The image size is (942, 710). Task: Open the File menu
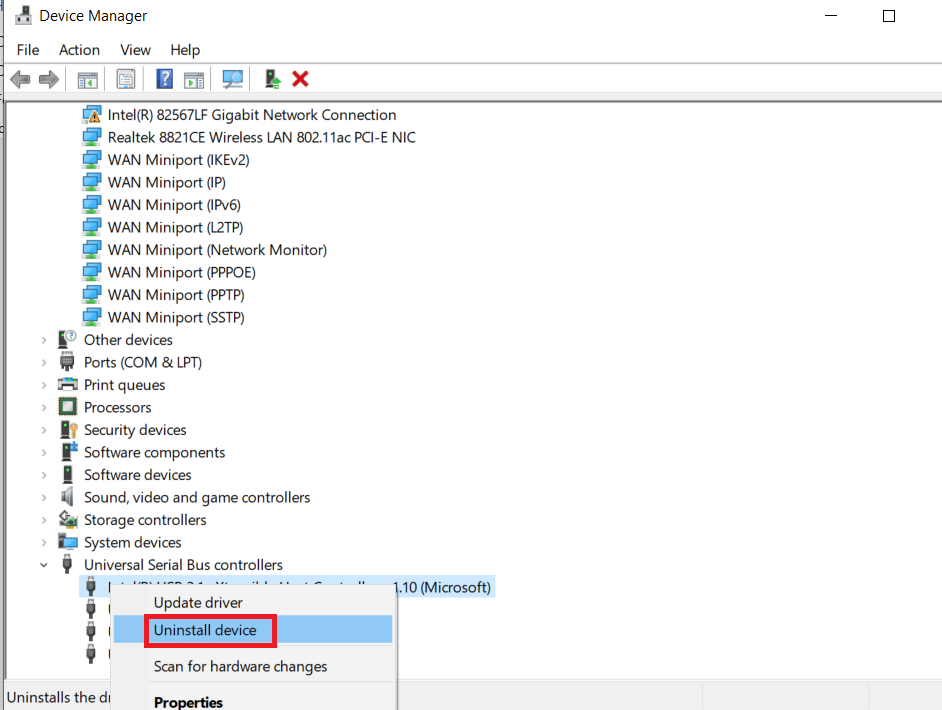(28, 50)
